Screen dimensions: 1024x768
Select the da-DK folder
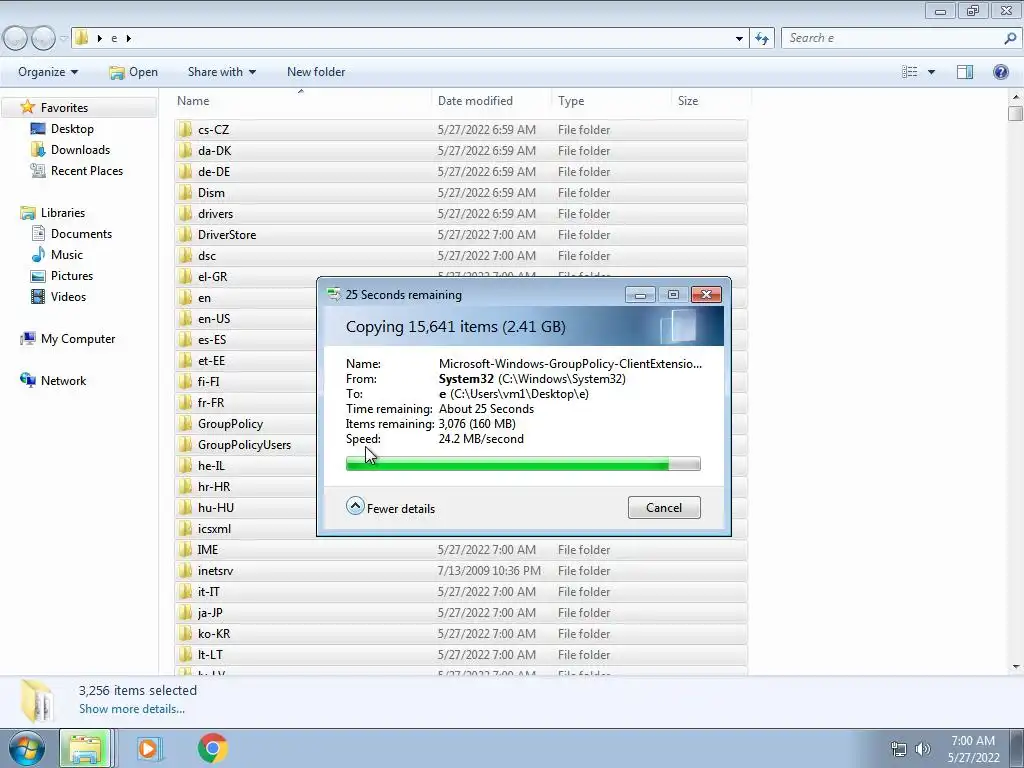click(460, 150)
